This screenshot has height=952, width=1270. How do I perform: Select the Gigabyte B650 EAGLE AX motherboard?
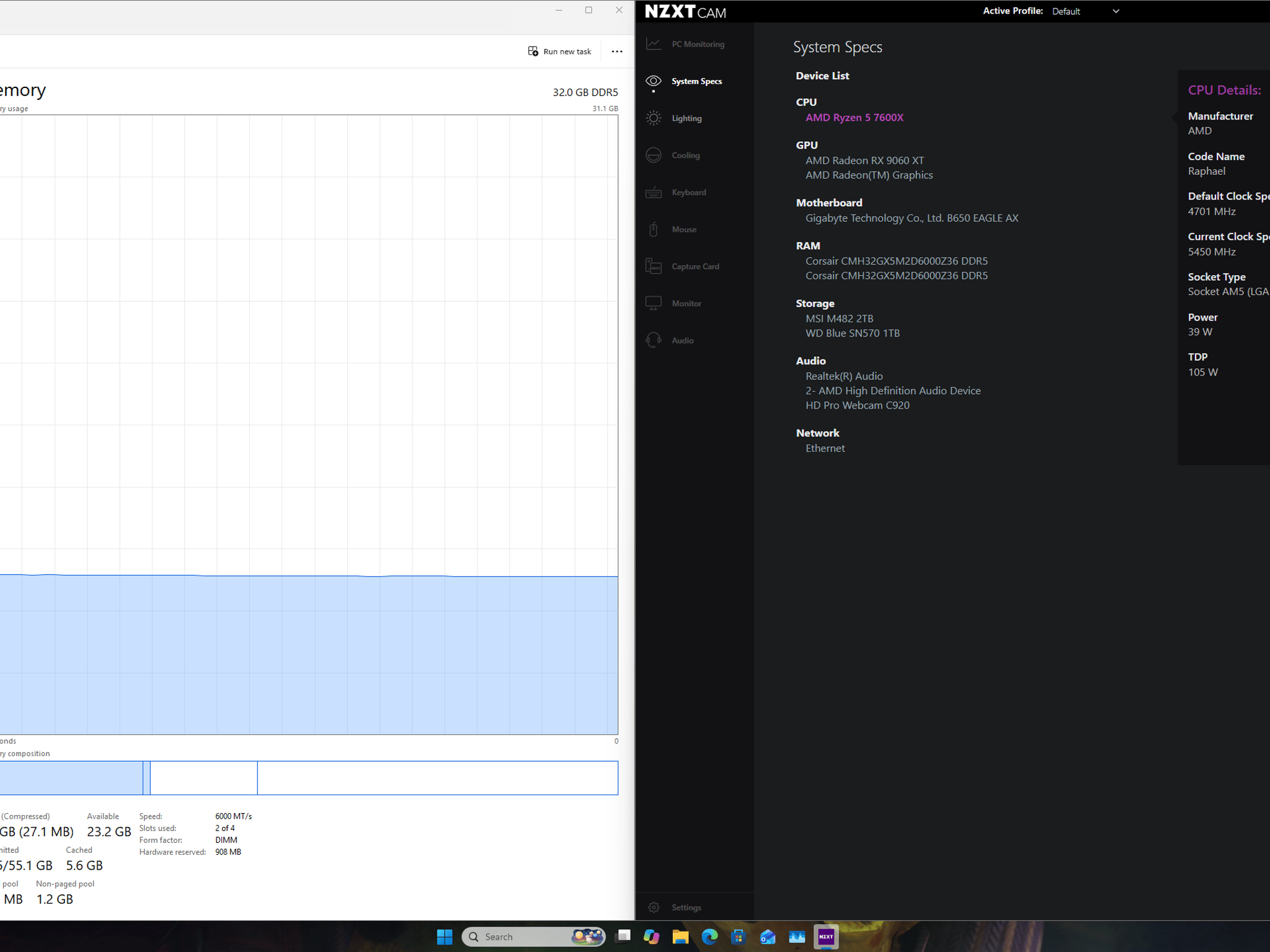(912, 218)
